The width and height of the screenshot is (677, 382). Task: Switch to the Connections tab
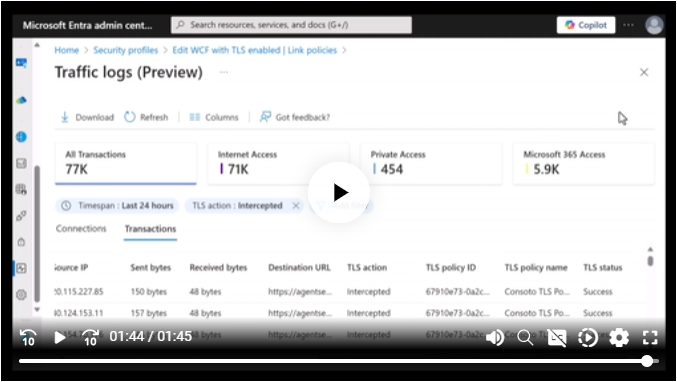tap(81, 228)
